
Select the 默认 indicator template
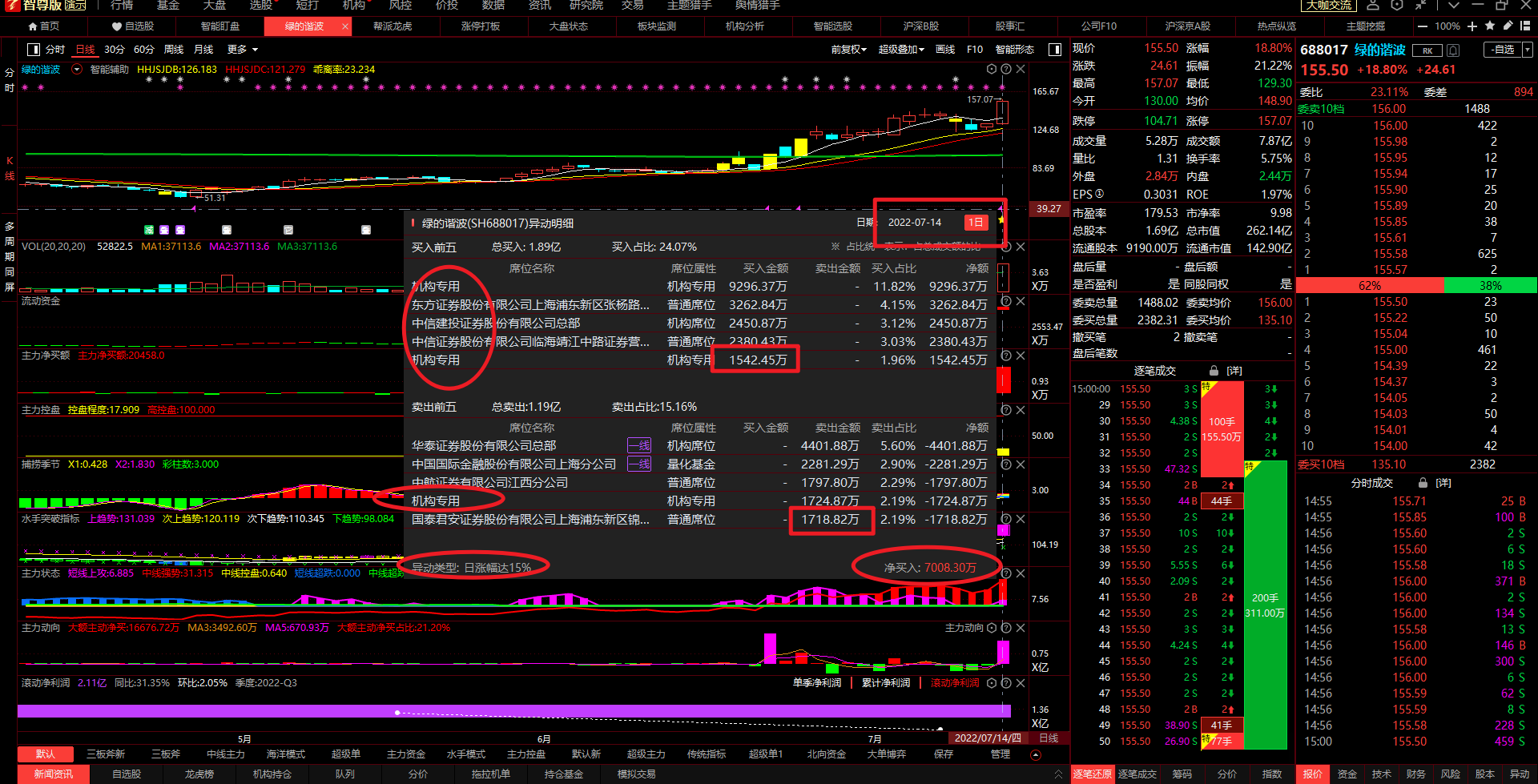(x=46, y=754)
